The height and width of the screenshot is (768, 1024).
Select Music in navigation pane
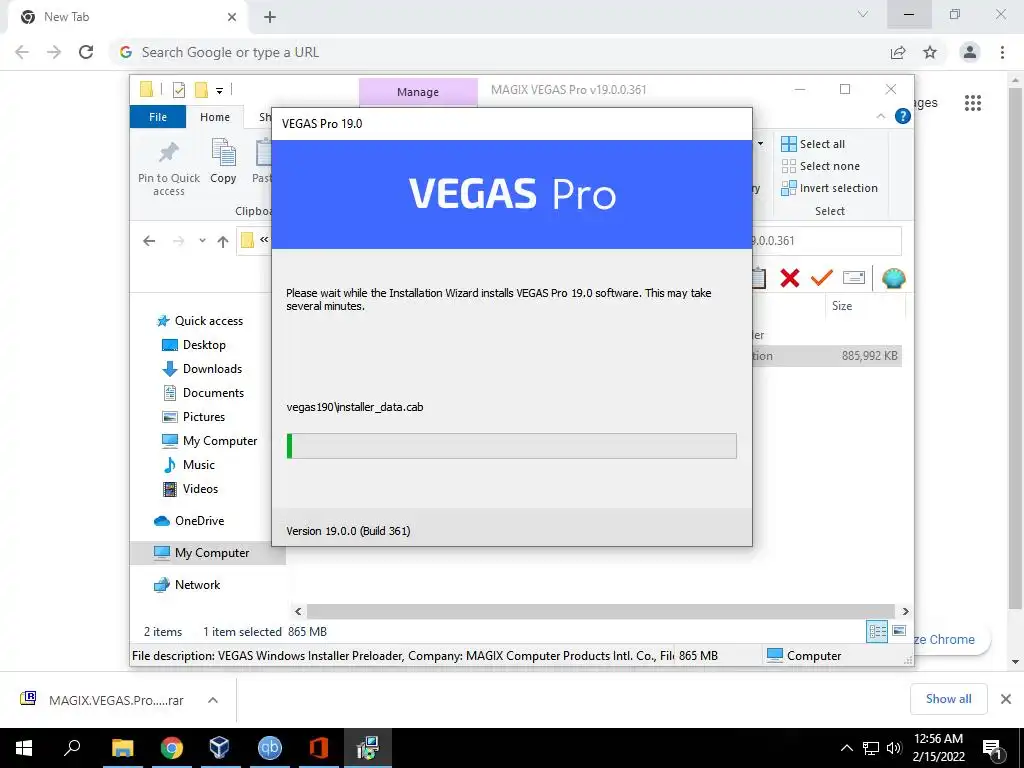(x=188, y=465)
